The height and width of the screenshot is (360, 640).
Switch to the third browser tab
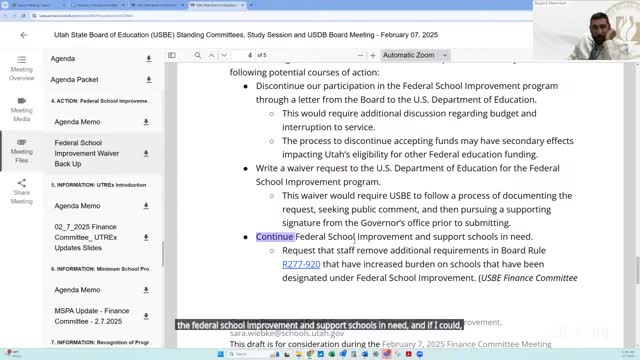158,5
